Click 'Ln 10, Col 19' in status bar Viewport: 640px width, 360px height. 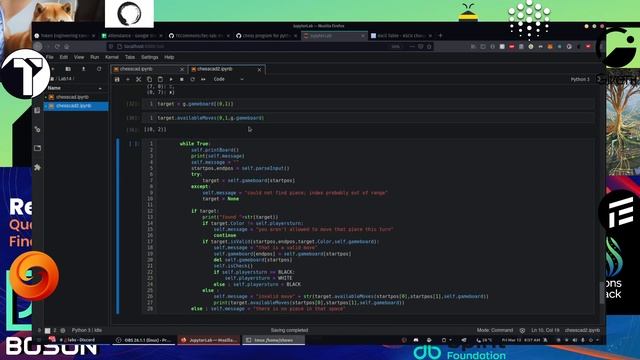tap(545, 330)
